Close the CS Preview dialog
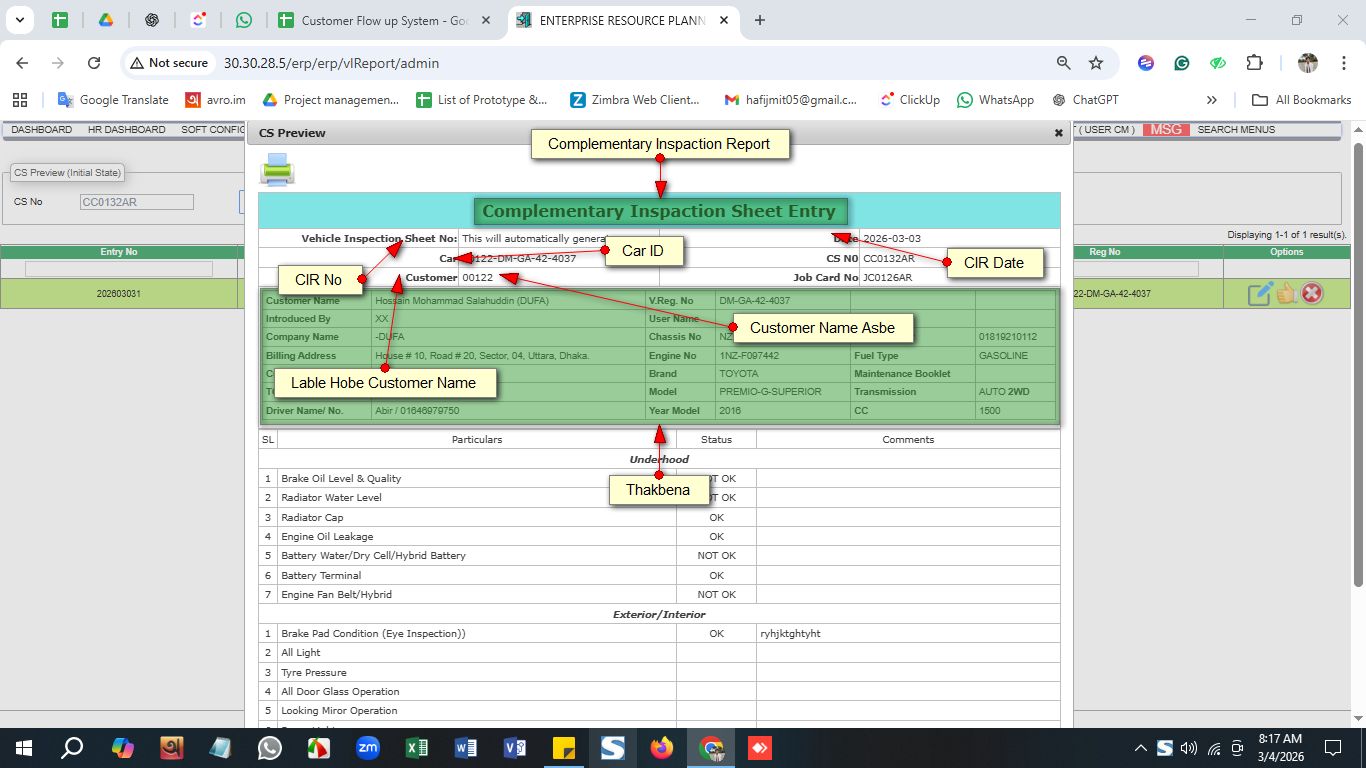Image resolution: width=1366 pixels, height=768 pixels. coord(1058,133)
